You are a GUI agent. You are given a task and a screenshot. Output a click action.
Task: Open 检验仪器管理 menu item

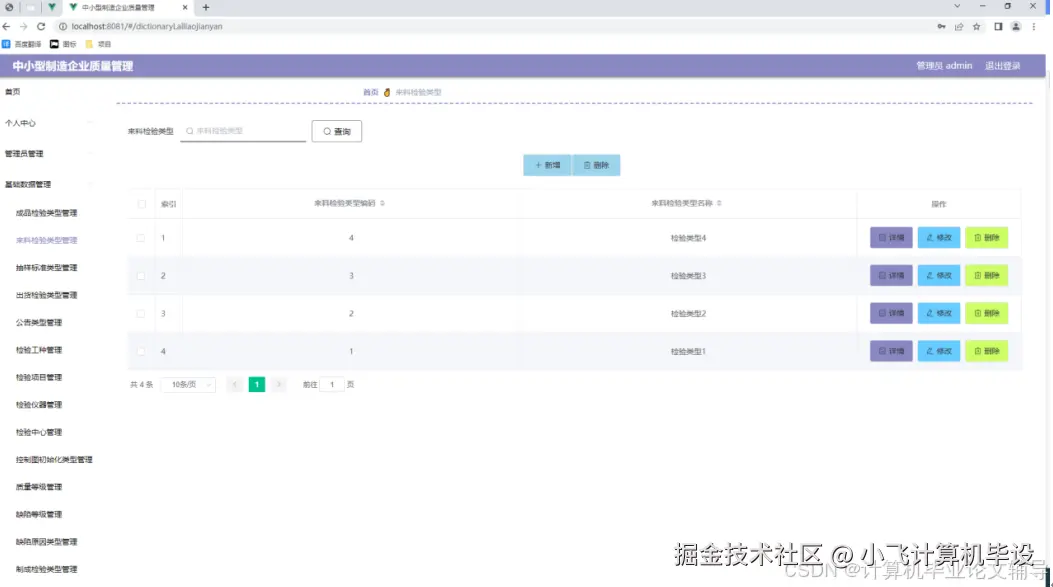point(39,405)
